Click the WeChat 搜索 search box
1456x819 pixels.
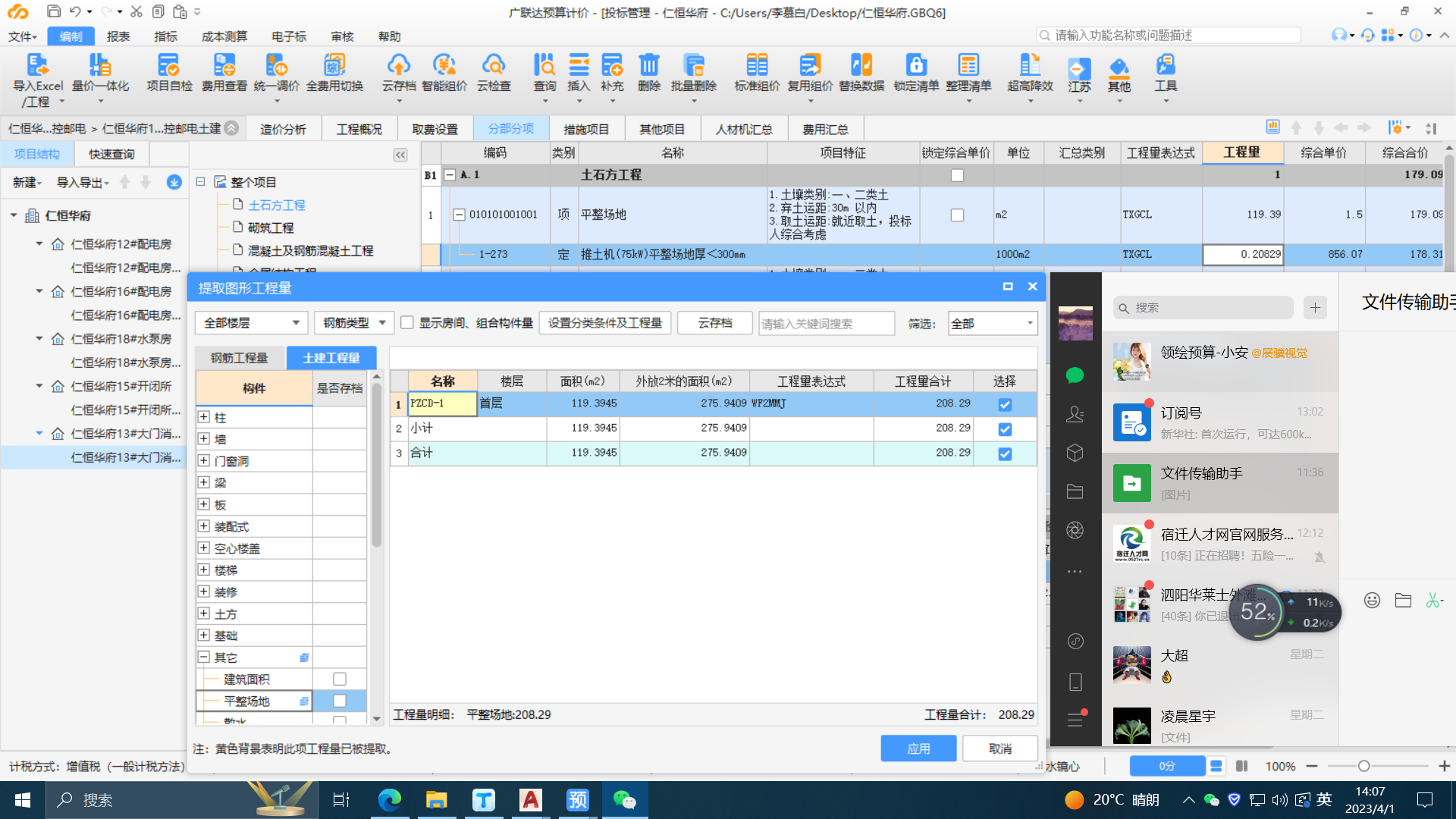click(1203, 307)
